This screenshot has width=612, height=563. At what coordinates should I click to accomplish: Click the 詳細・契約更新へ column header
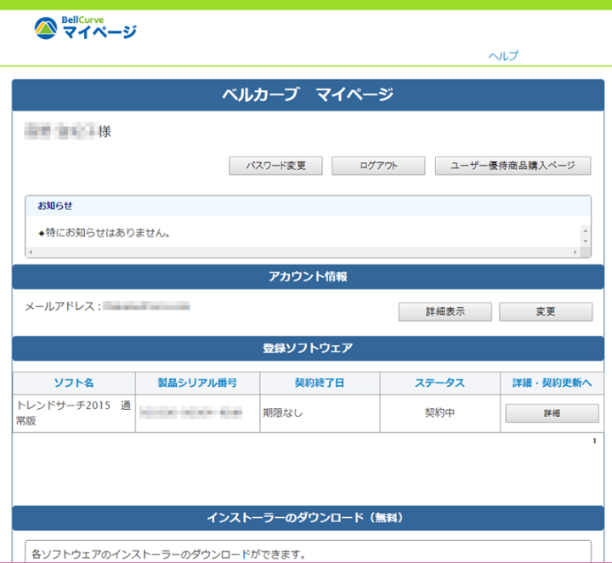point(552,383)
